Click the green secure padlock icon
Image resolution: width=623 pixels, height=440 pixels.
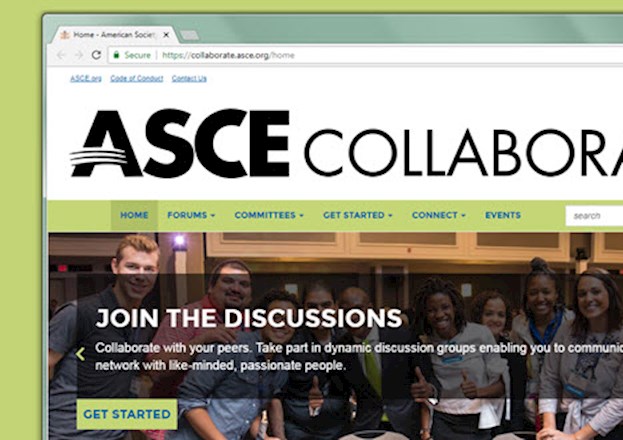pos(116,54)
